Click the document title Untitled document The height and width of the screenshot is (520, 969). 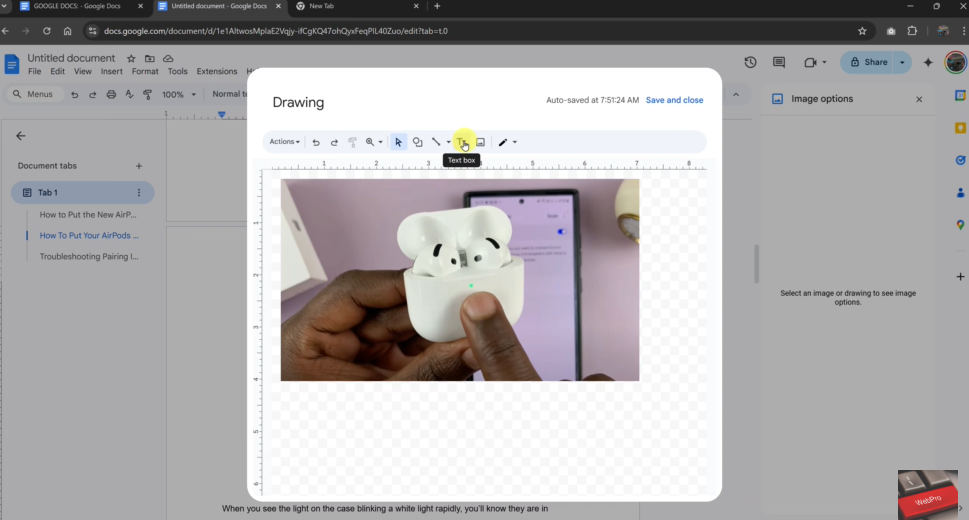tap(71, 58)
